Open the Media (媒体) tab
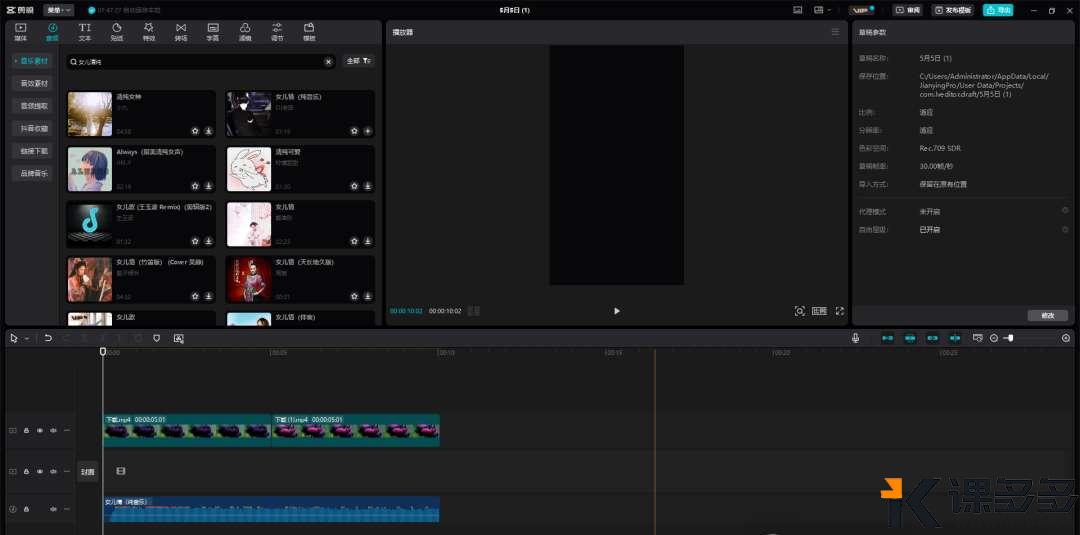1080x535 pixels. pyautogui.click(x=21, y=32)
